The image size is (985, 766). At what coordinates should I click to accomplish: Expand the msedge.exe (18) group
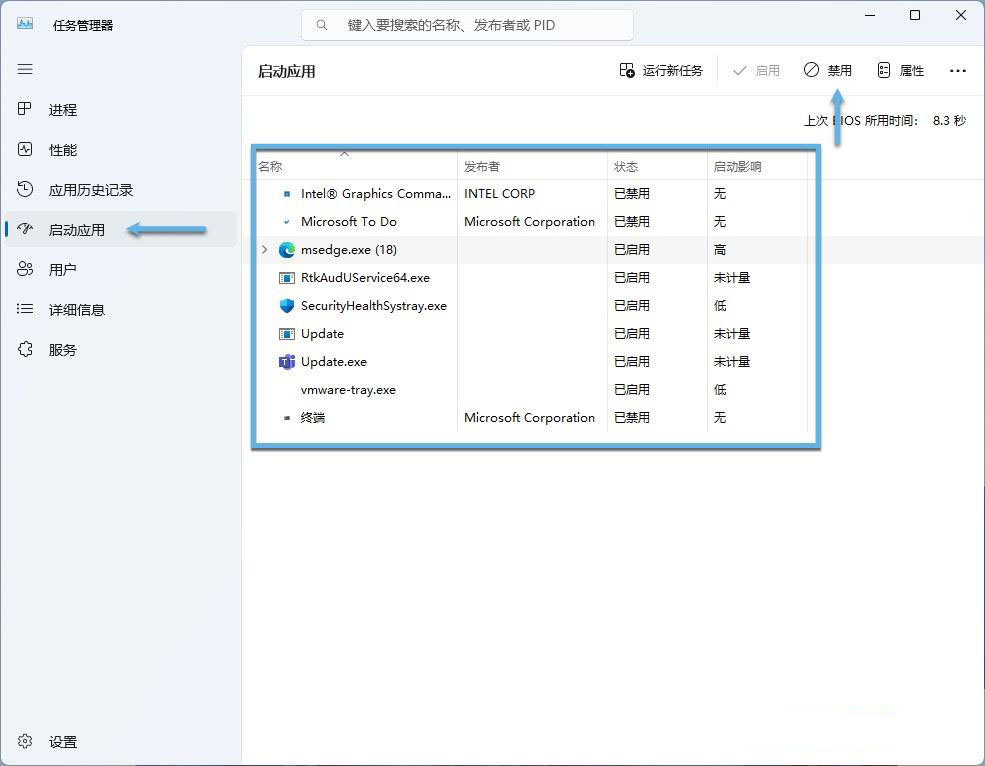[x=264, y=250]
